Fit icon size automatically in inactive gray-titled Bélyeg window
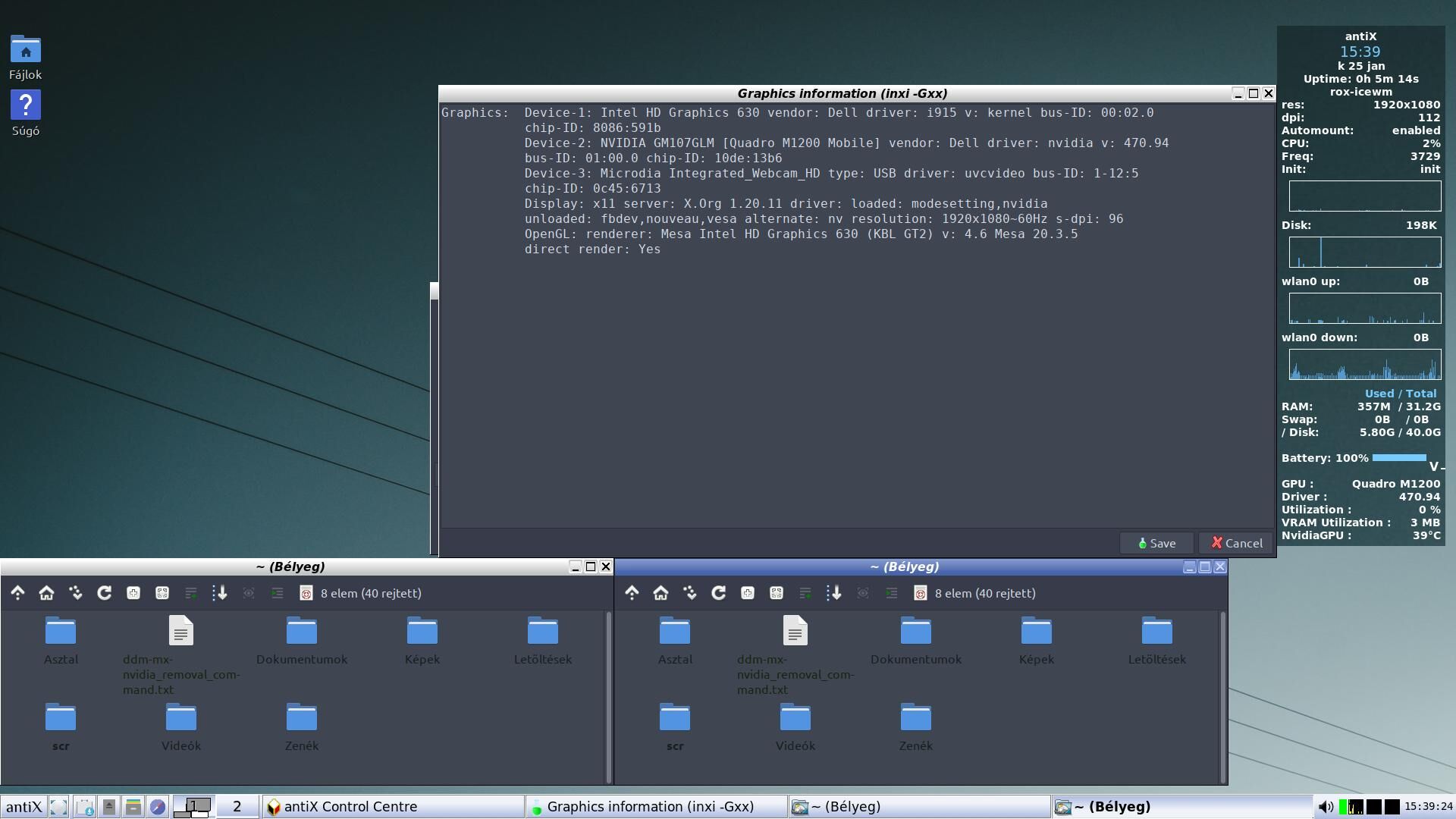Screen dimensions: 1456x819 tap(162, 593)
